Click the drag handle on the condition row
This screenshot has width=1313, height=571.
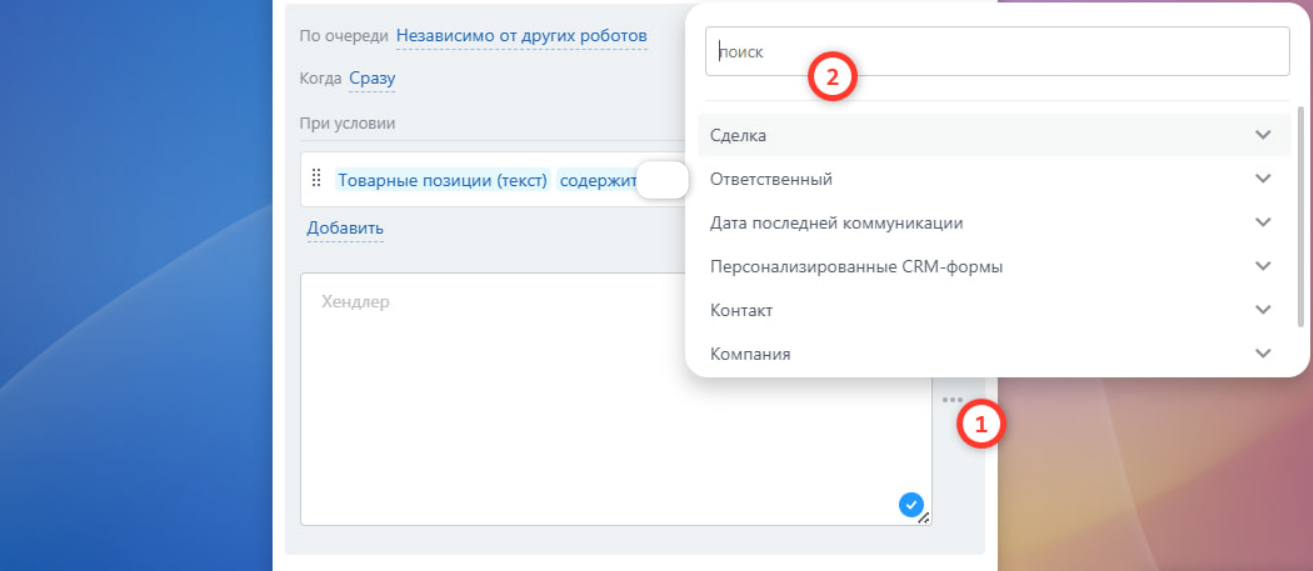316,179
